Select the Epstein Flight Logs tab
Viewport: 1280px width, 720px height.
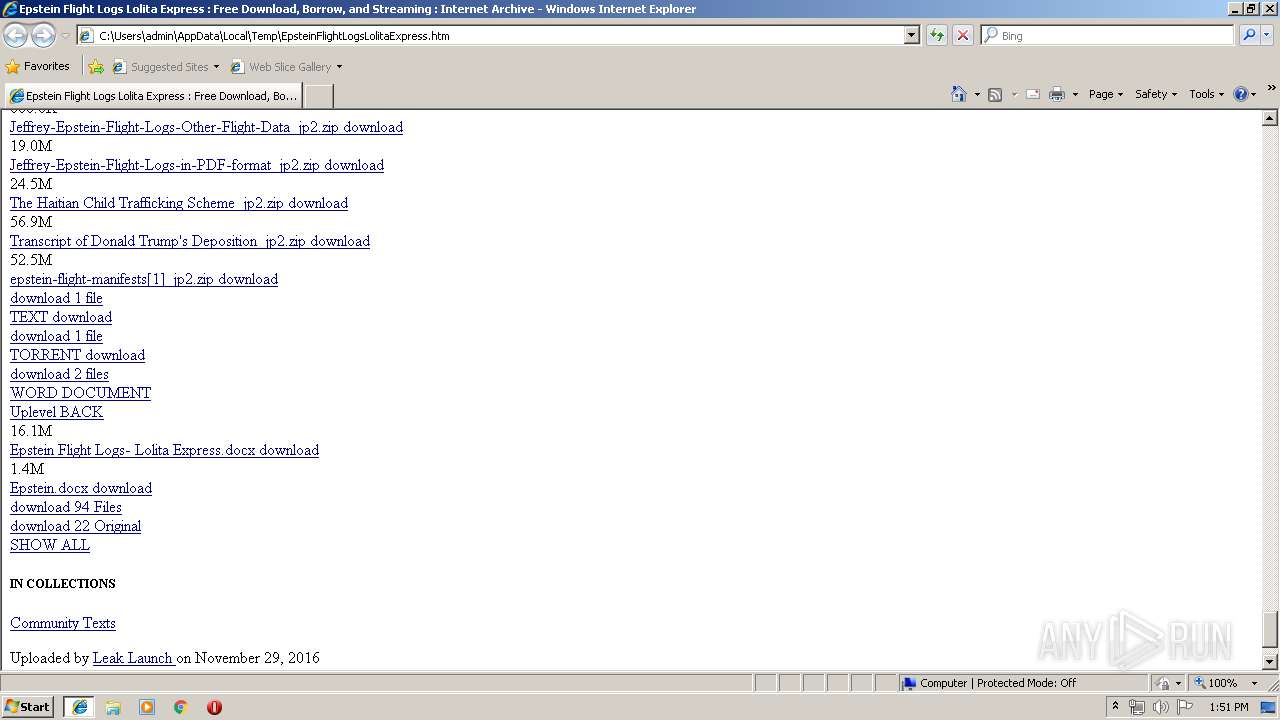click(x=153, y=96)
